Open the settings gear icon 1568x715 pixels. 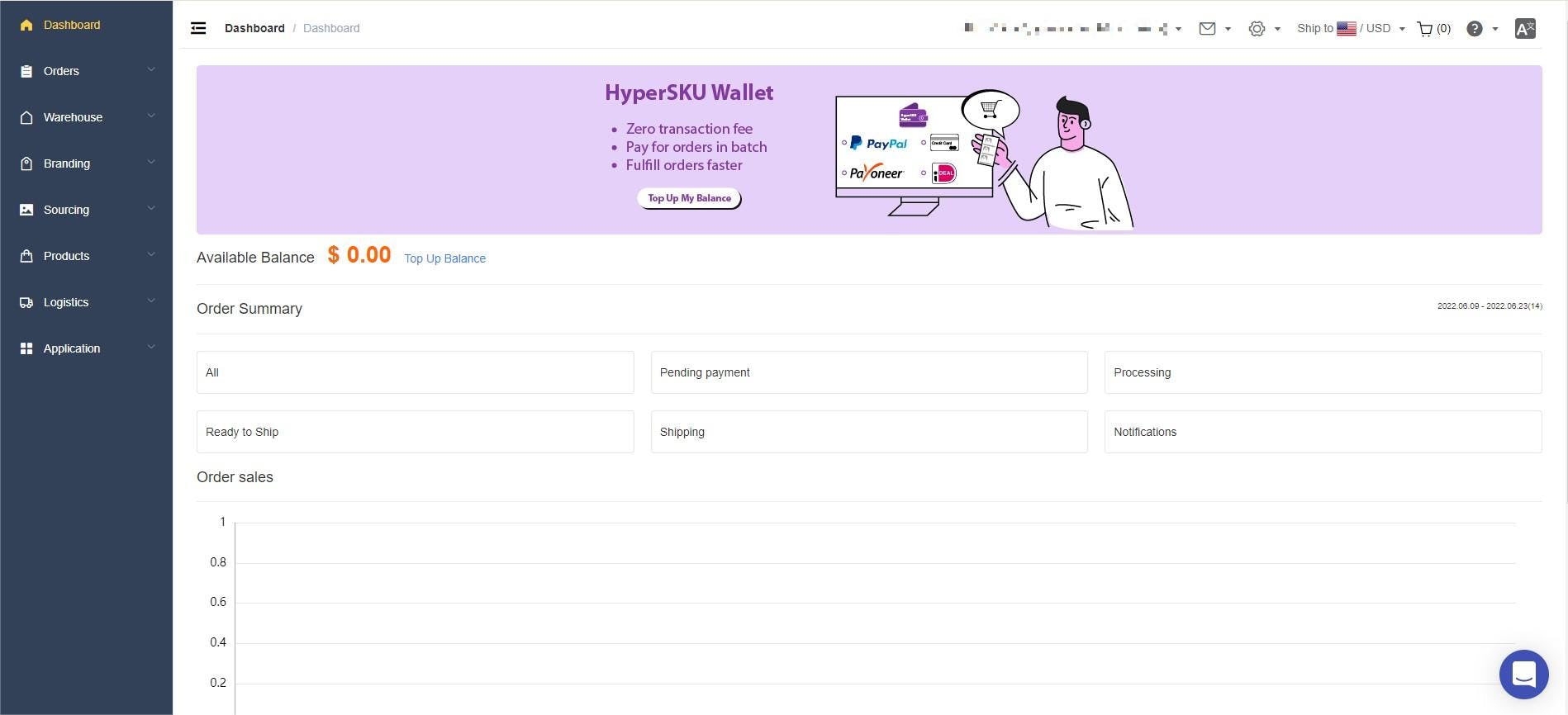pyautogui.click(x=1257, y=28)
